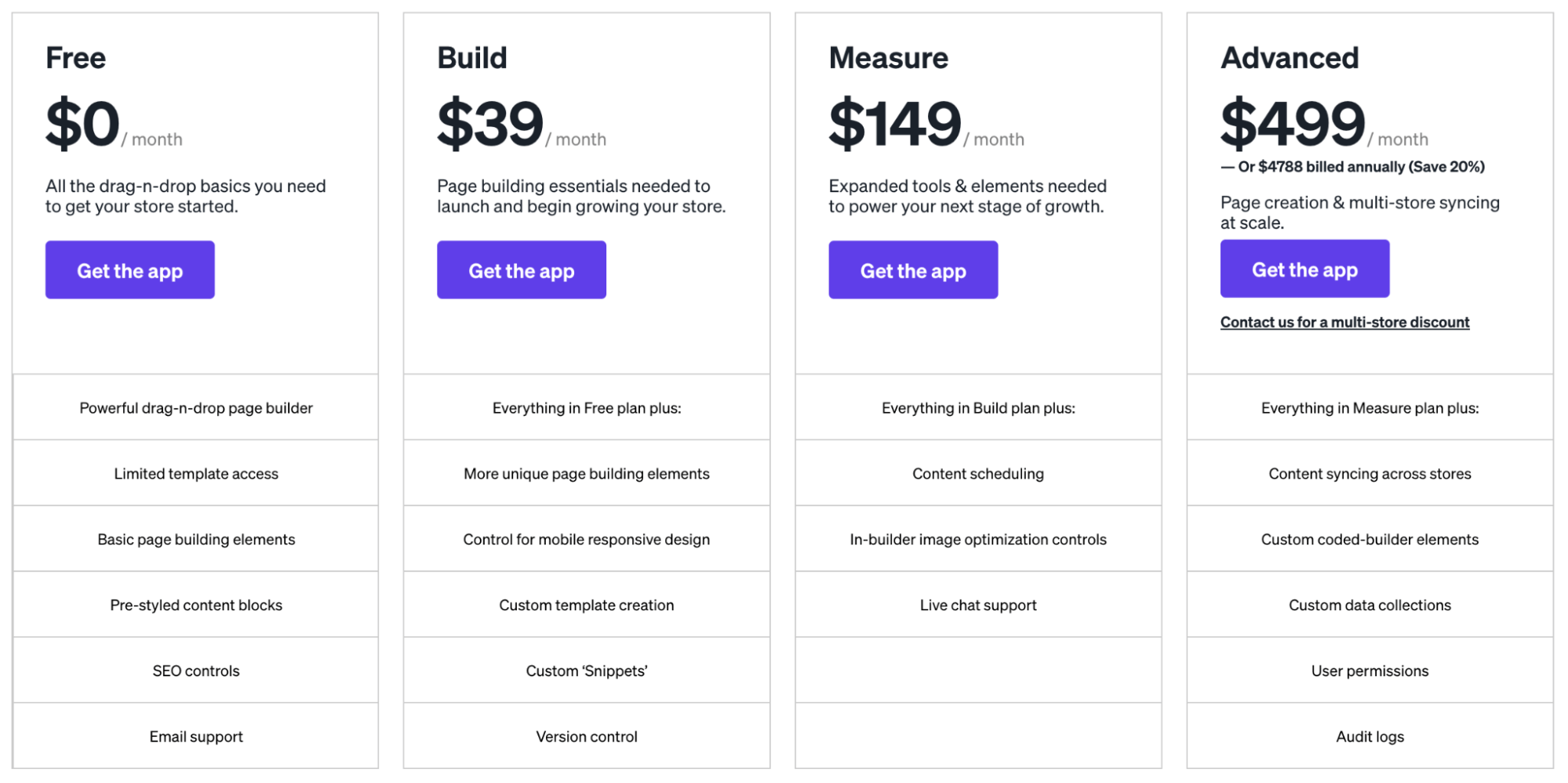Click User permissions feature row
The width and height of the screenshot is (1568, 783).
click(x=1370, y=670)
